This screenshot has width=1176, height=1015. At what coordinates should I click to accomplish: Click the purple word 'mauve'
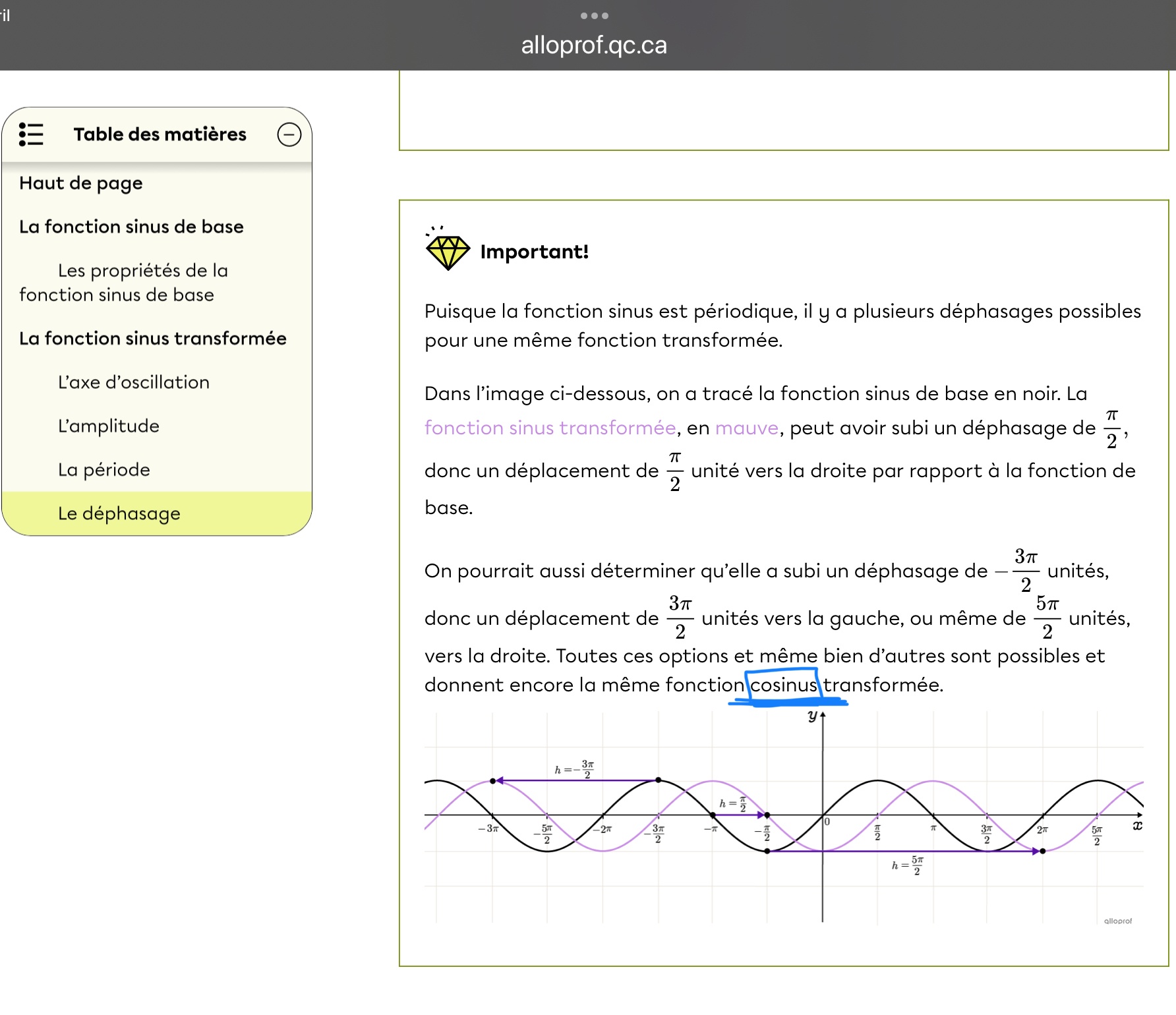[747, 428]
